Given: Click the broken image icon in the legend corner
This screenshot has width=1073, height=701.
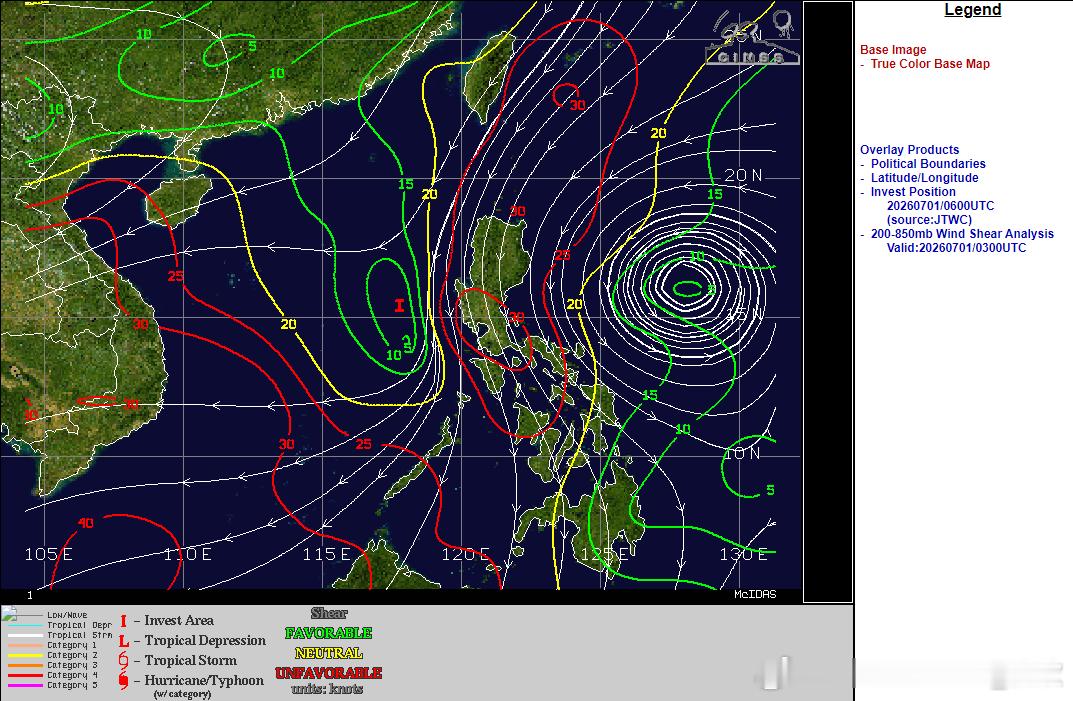Looking at the screenshot, I should [x=9, y=613].
